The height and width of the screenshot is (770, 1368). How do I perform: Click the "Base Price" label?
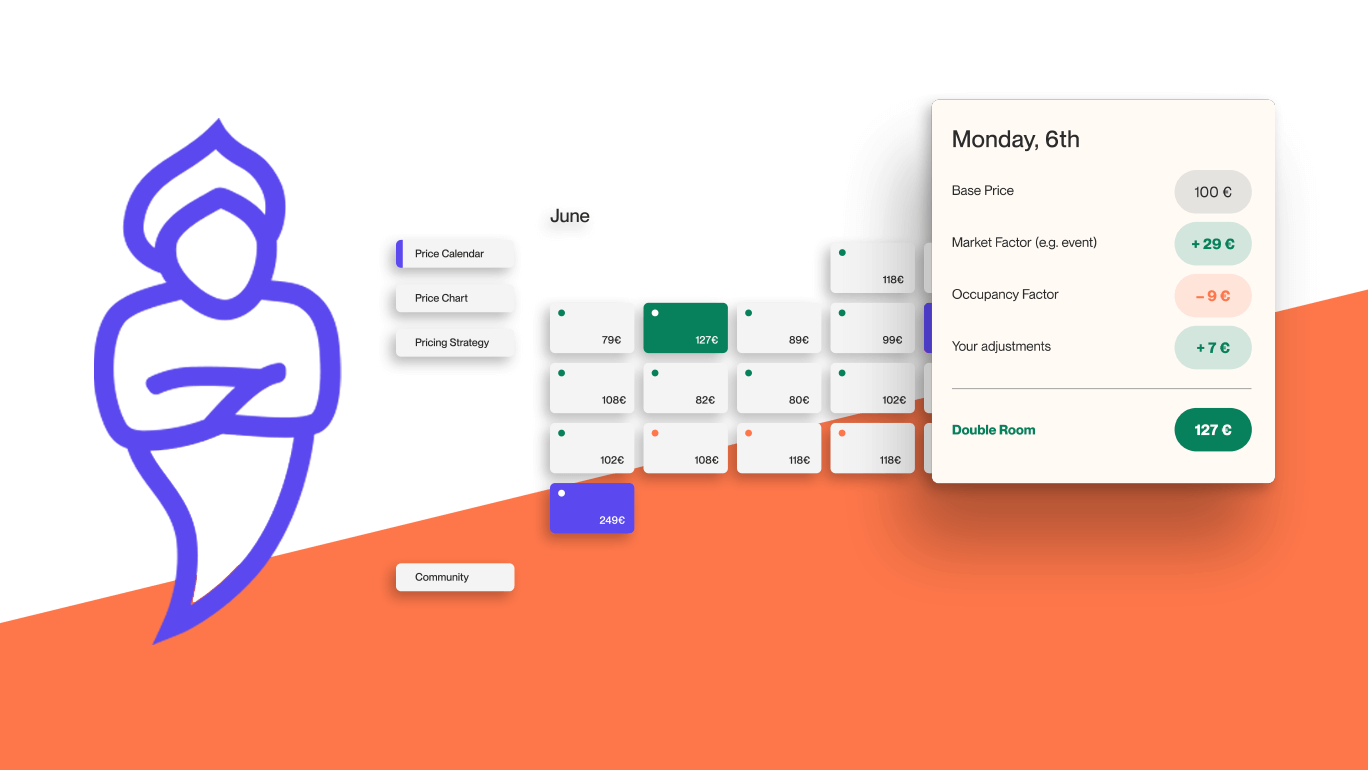tap(983, 190)
